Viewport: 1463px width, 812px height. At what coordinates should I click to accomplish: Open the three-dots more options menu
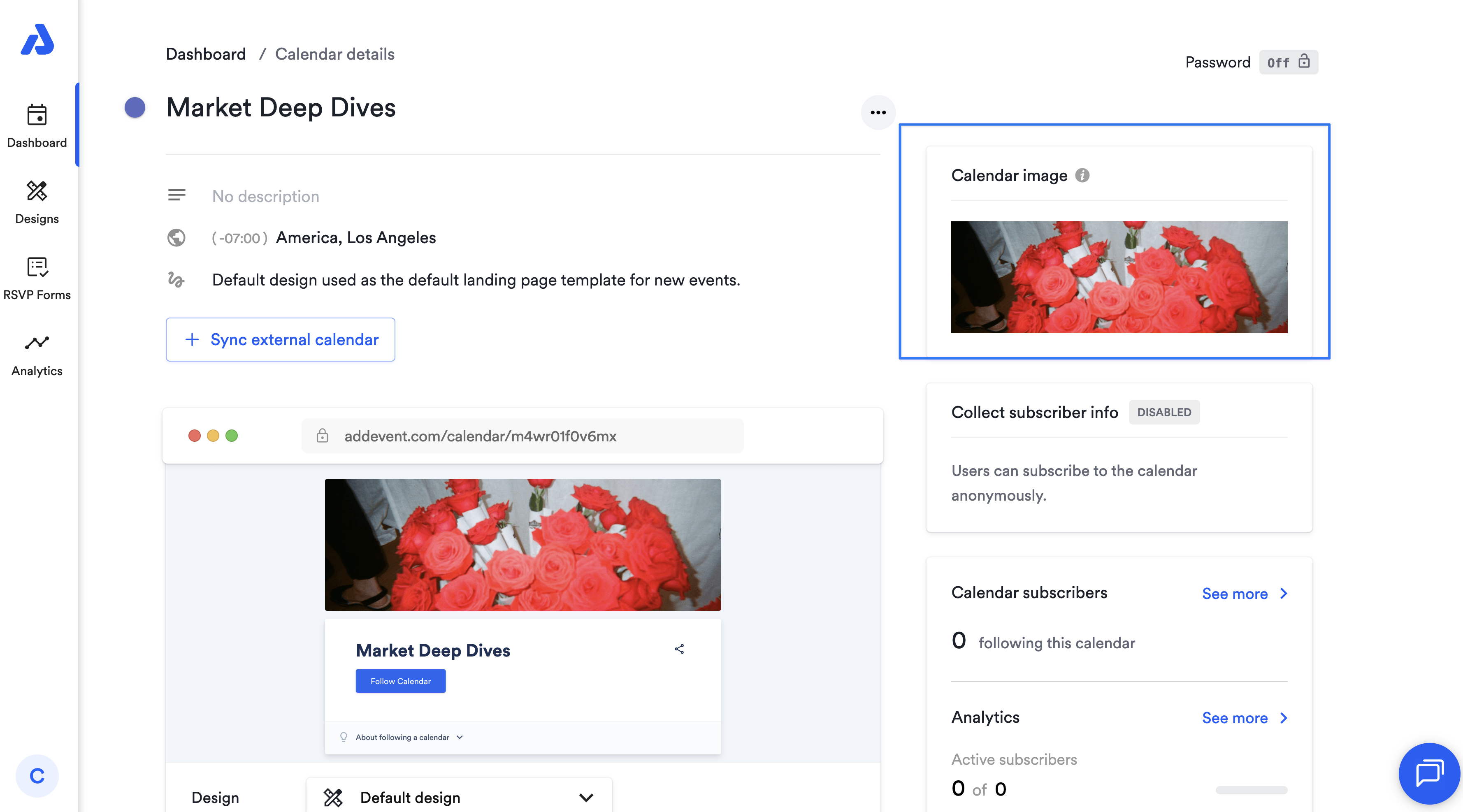[878, 112]
